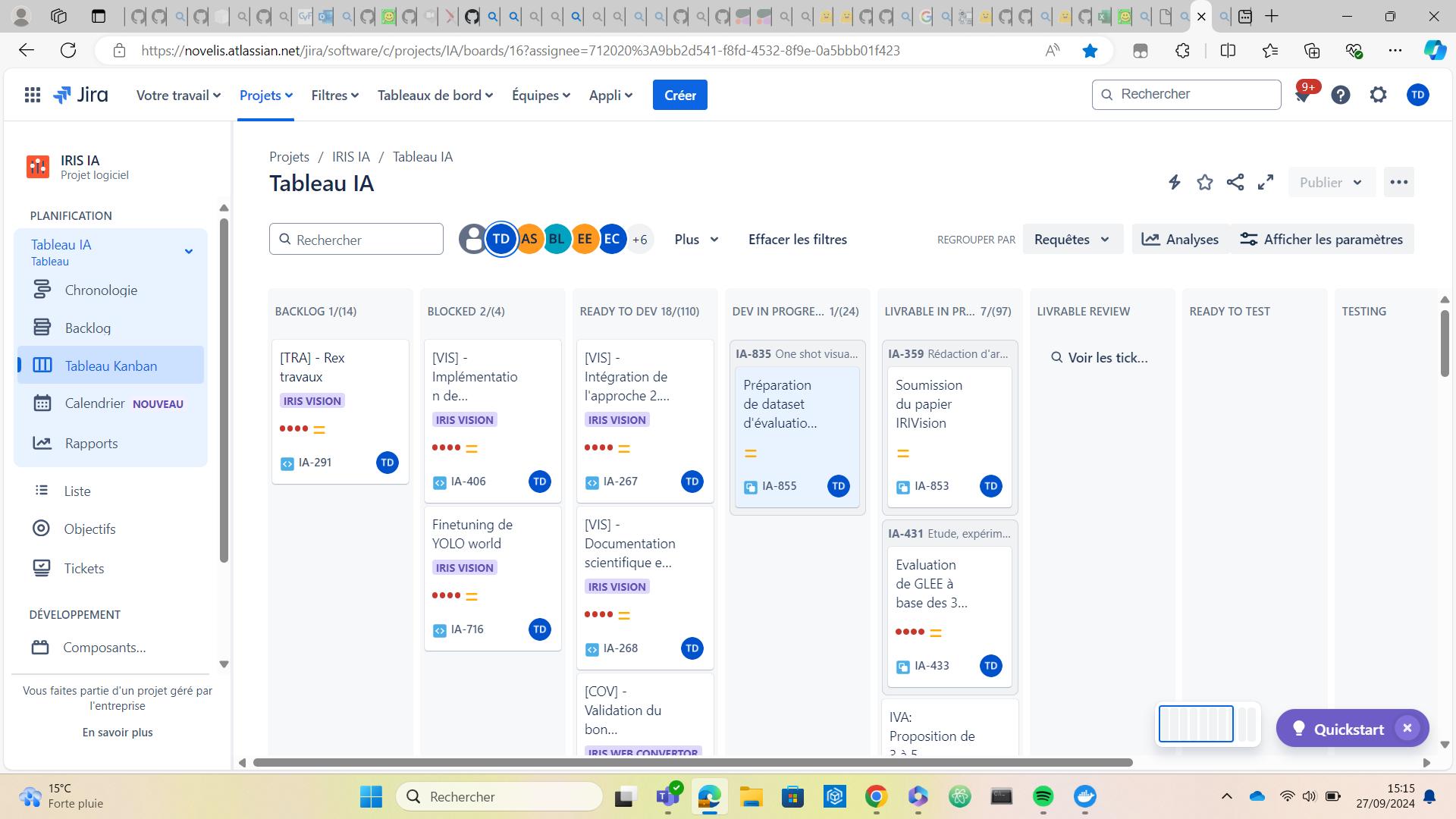Click En savoir plus link
This screenshot has width=1456, height=819.
pyautogui.click(x=118, y=733)
